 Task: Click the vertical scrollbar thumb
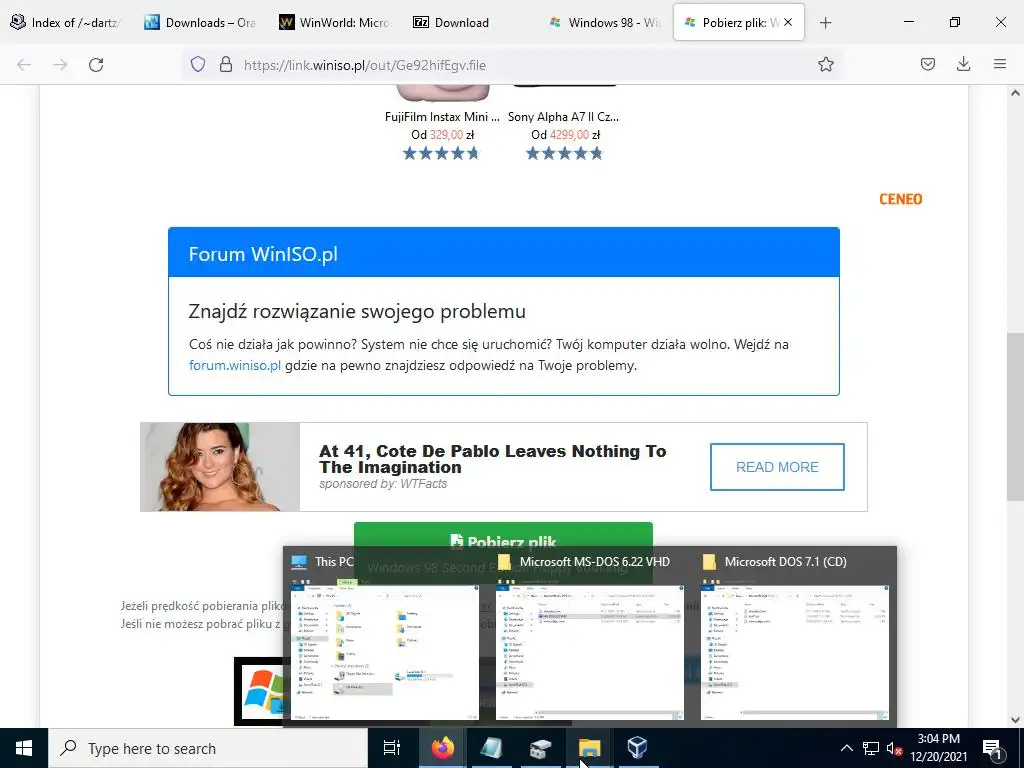coord(1015,416)
